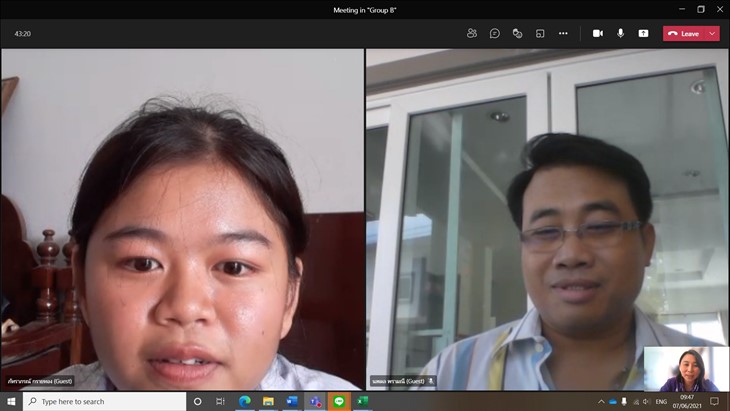The width and height of the screenshot is (730, 411).
Task: Open the reactions and raise hand icon
Action: tap(517, 33)
